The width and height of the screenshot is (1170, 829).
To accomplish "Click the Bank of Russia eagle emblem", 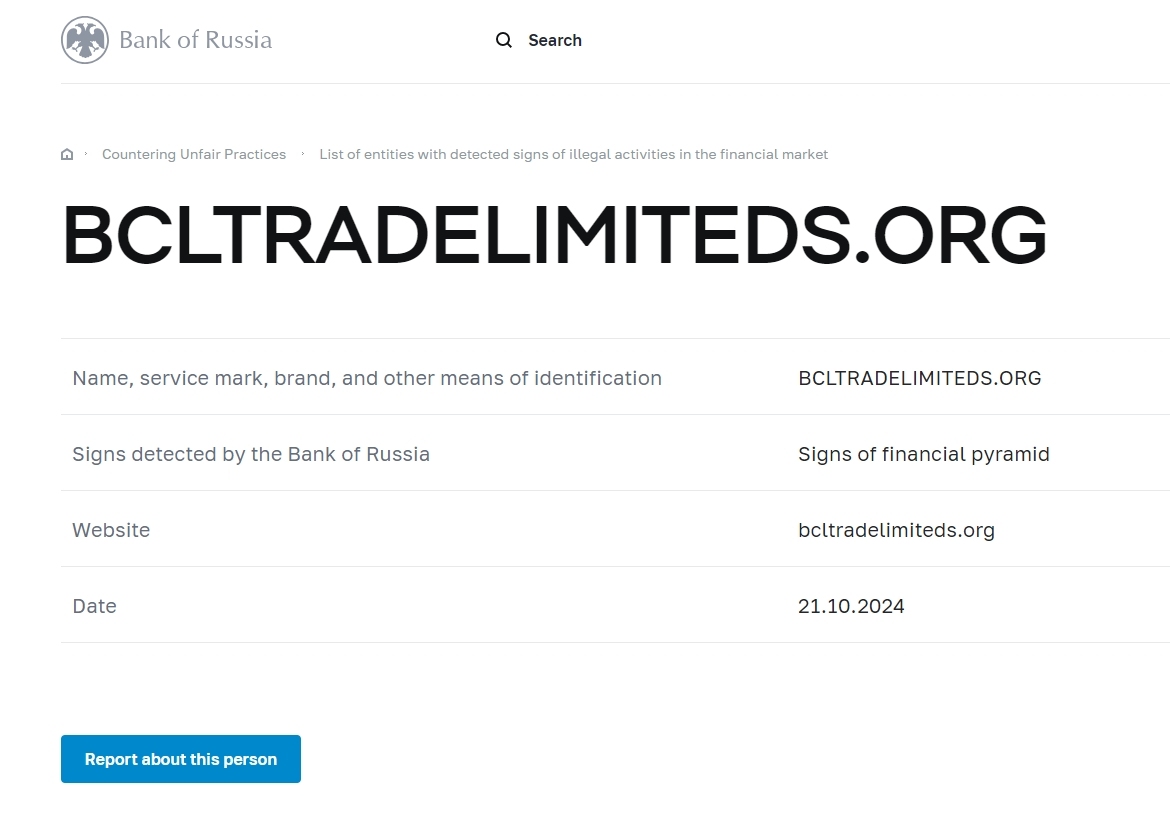I will click(85, 40).
